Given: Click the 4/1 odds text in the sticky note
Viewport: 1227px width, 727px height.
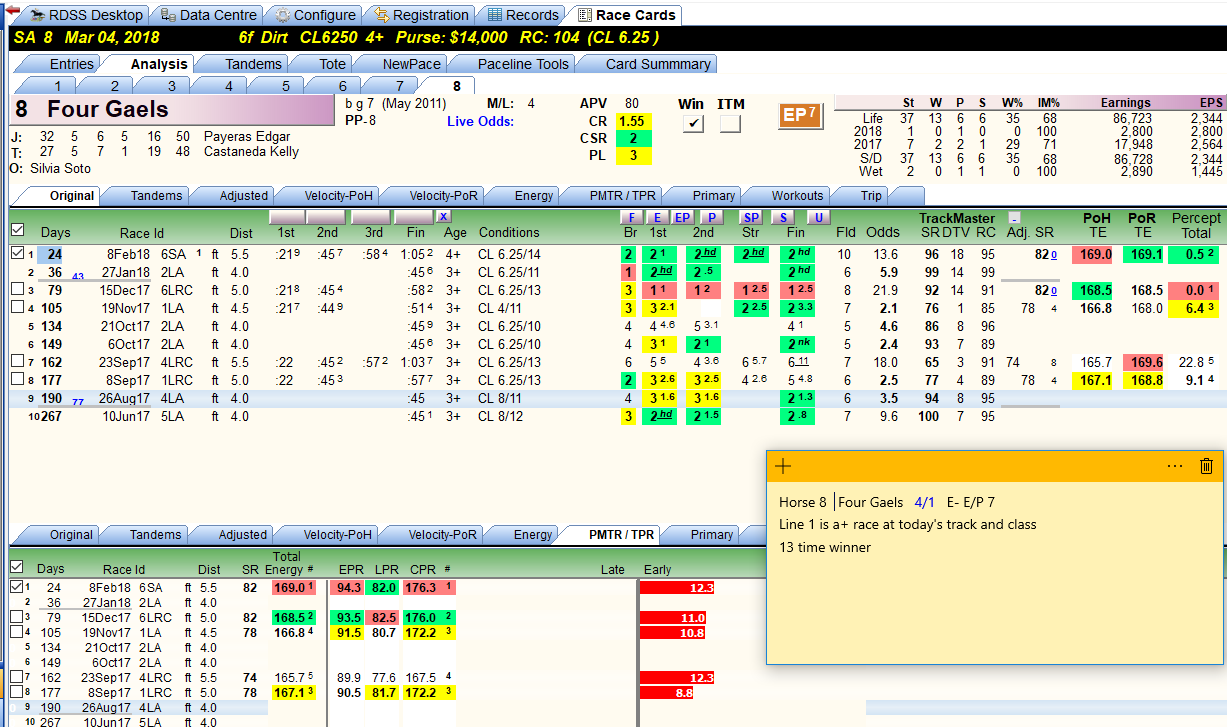Looking at the screenshot, I should (x=923, y=503).
